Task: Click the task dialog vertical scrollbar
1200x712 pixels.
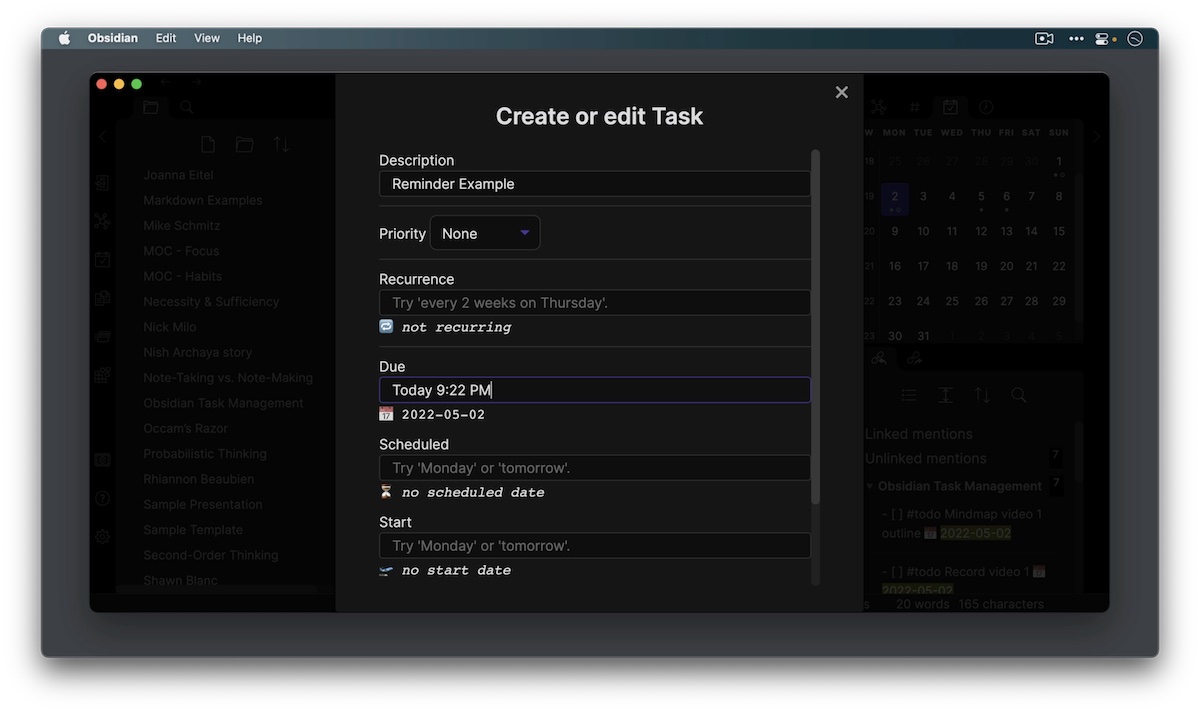Action: (x=816, y=325)
